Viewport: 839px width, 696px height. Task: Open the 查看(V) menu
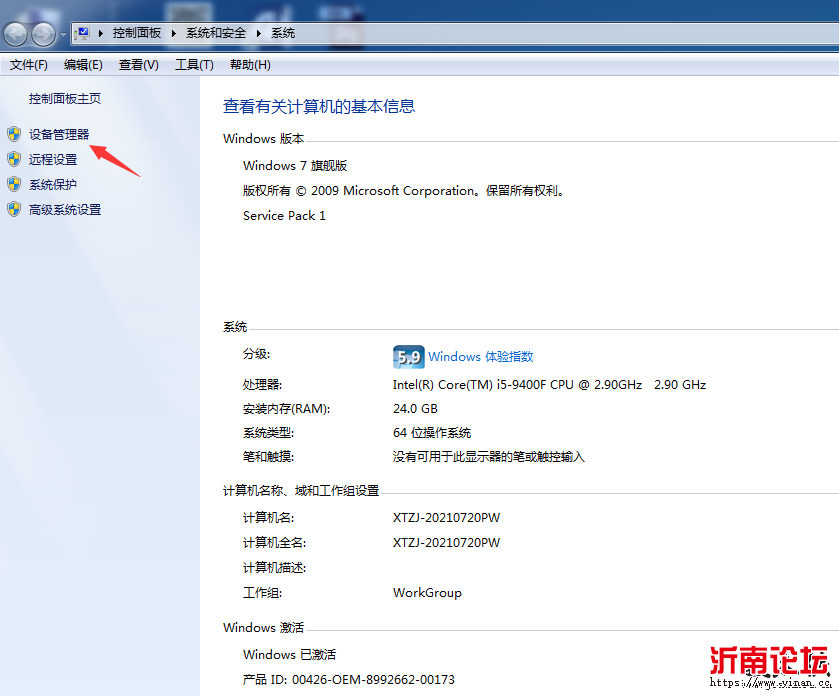click(x=138, y=65)
